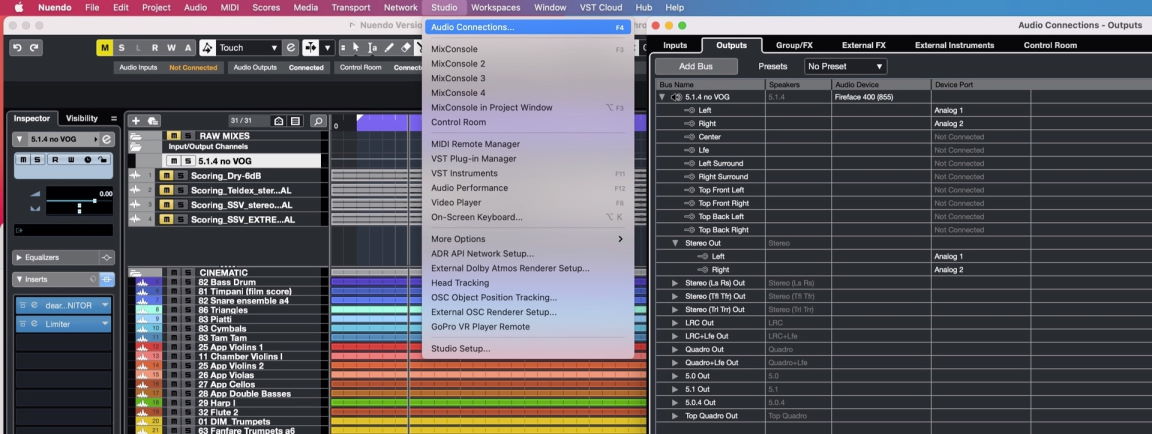Click the Undo arrow in the toolbar
Viewport: 1152px width, 434px height.
pos(17,48)
